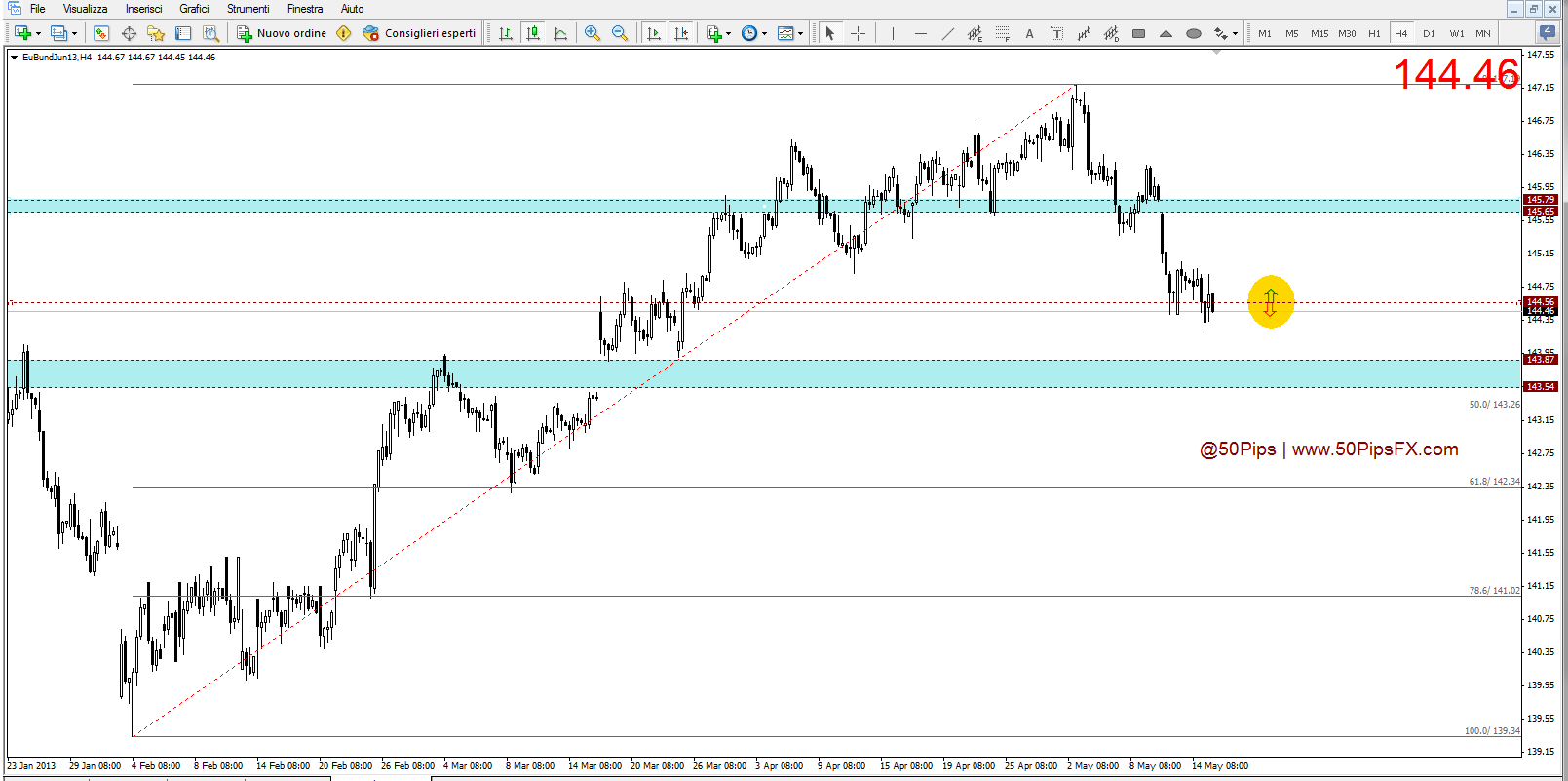1568x781 pixels.
Task: Show the Market Watch window
Action: (x=101, y=33)
